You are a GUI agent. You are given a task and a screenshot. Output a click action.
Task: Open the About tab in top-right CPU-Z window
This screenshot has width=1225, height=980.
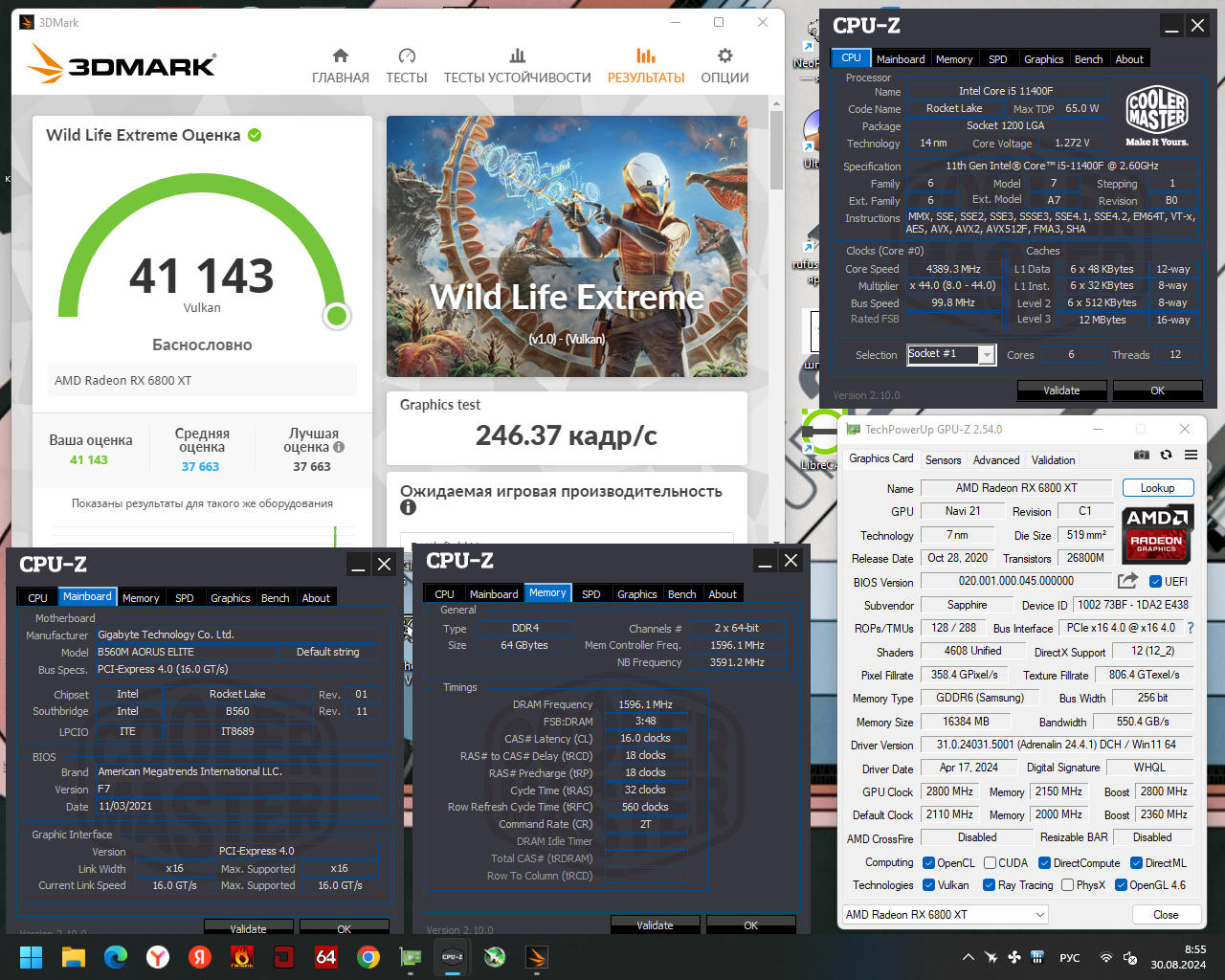tap(1129, 59)
